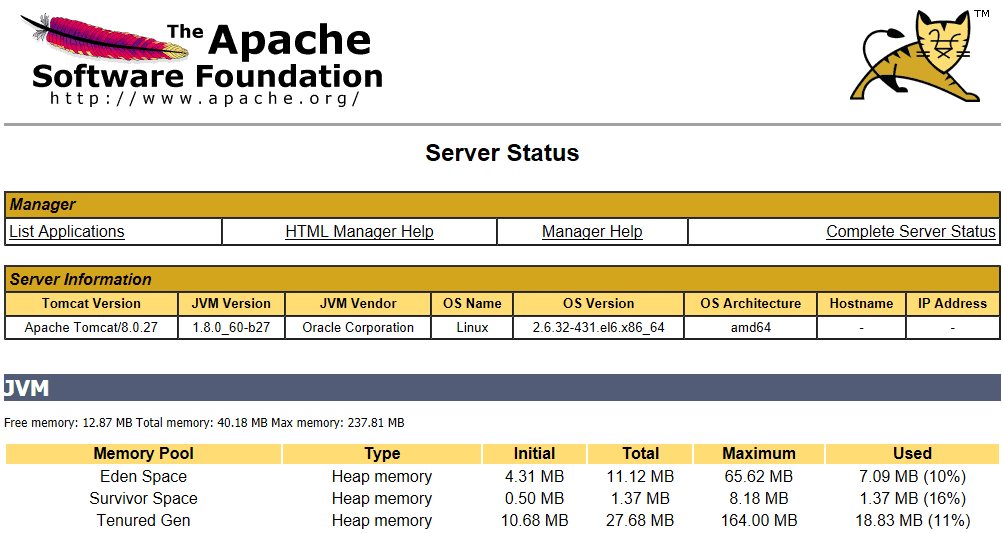Open the Complete Server Status link
Image resolution: width=1003 pixels, height=533 pixels.
(x=911, y=232)
